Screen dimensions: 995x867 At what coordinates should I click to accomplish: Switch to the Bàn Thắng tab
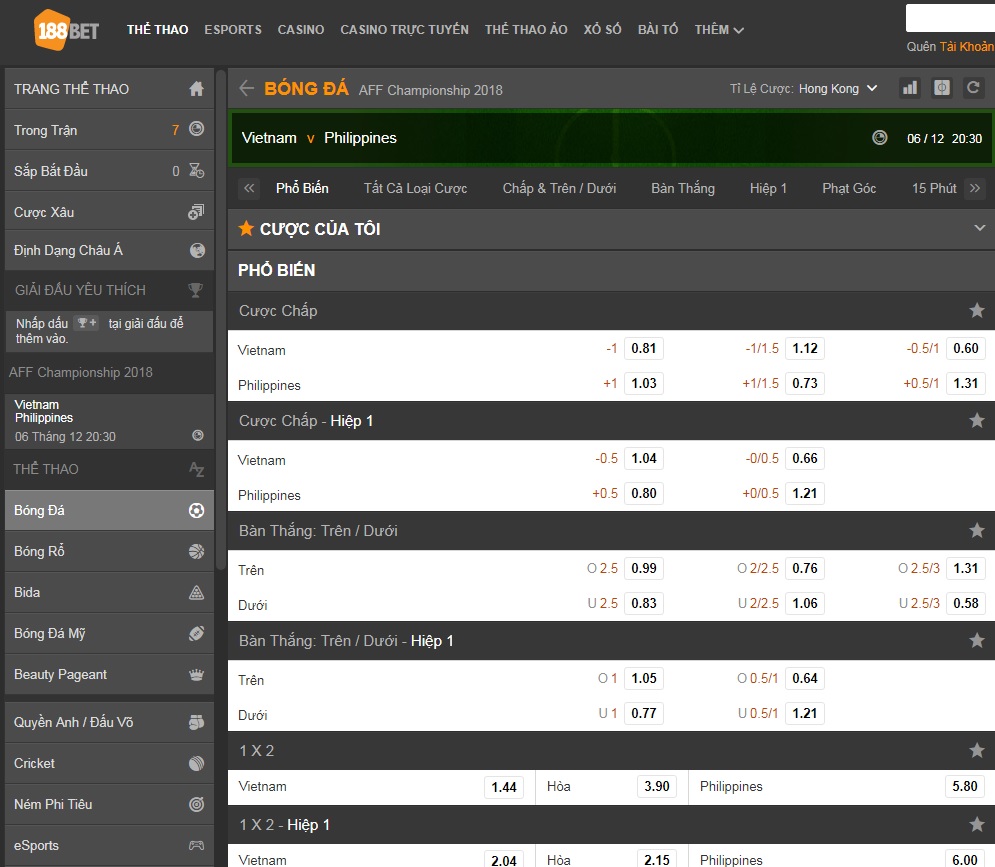(683, 189)
